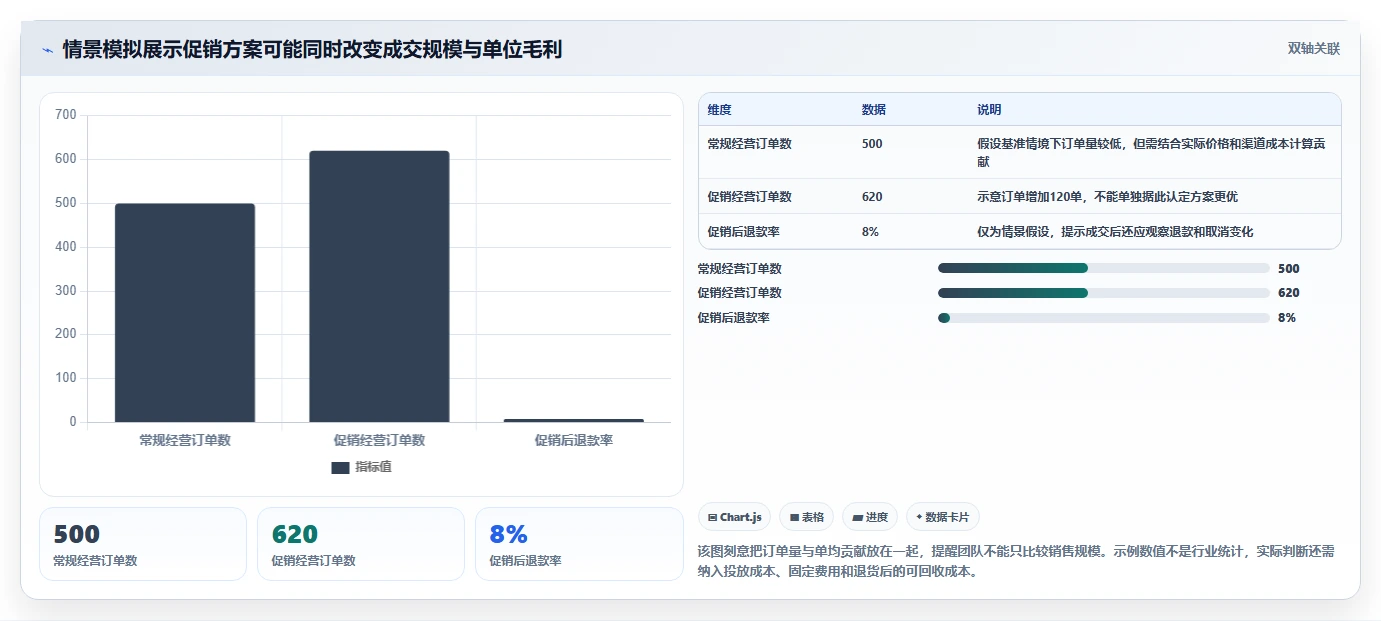Select the 500 常规经营订单数 data card
Image resolution: width=1381 pixels, height=621 pixels.
[x=143, y=544]
